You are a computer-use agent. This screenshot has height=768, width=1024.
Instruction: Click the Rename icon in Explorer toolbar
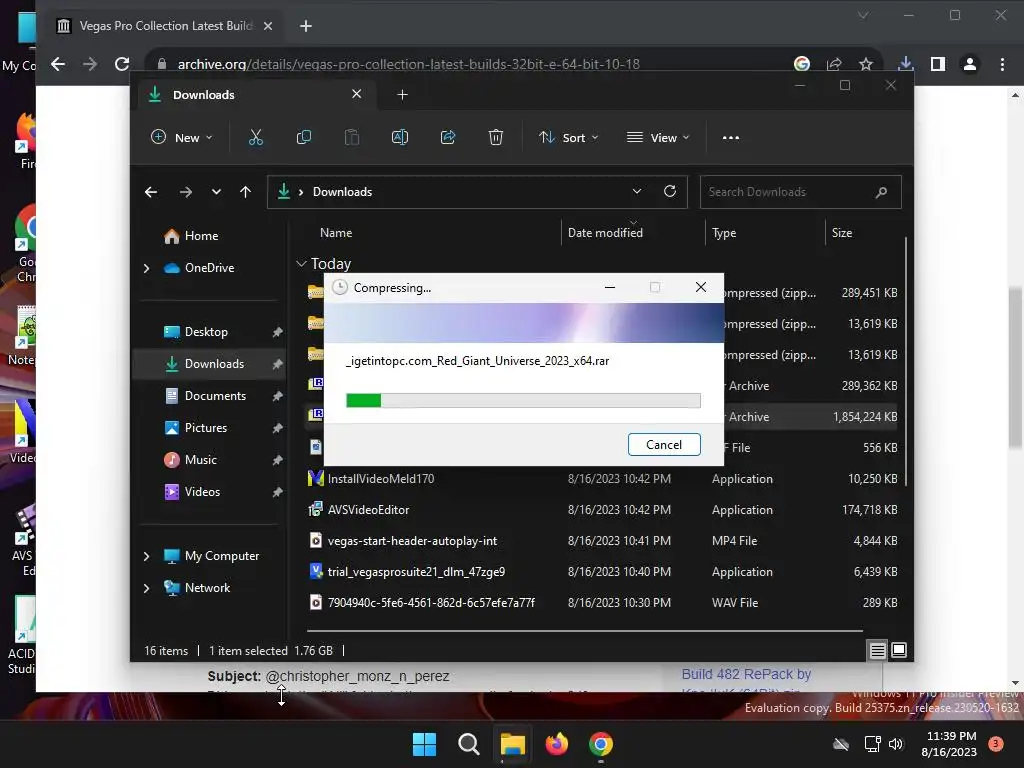click(400, 138)
